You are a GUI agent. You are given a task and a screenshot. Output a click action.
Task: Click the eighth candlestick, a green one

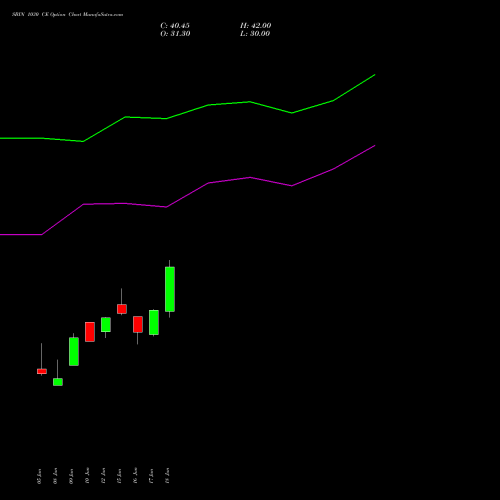click(x=154, y=322)
